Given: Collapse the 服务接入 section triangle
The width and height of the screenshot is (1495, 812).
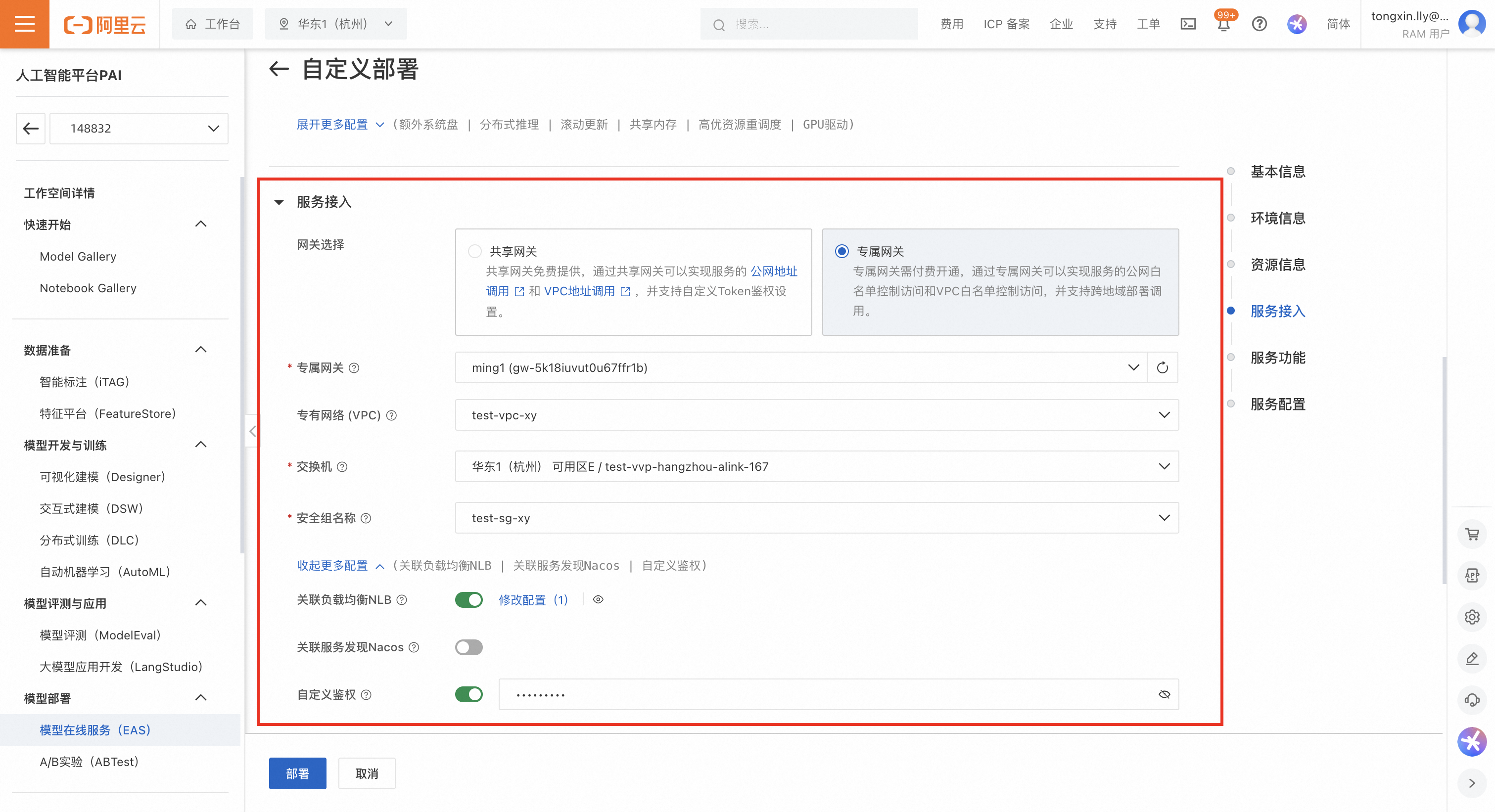Looking at the screenshot, I should coord(279,202).
